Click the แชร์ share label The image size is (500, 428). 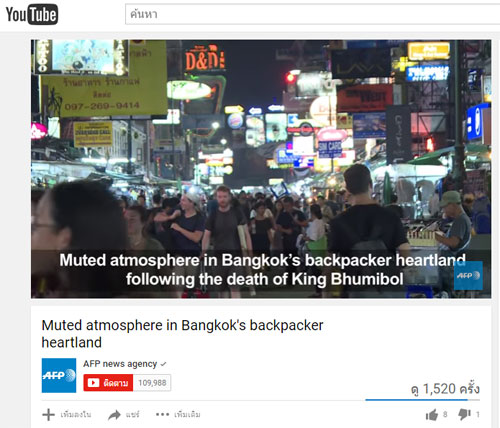(132, 415)
